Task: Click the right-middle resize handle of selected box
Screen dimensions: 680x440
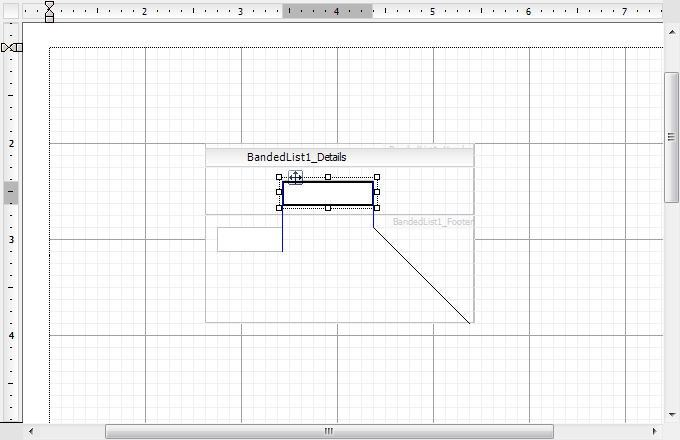Action: coord(377,192)
